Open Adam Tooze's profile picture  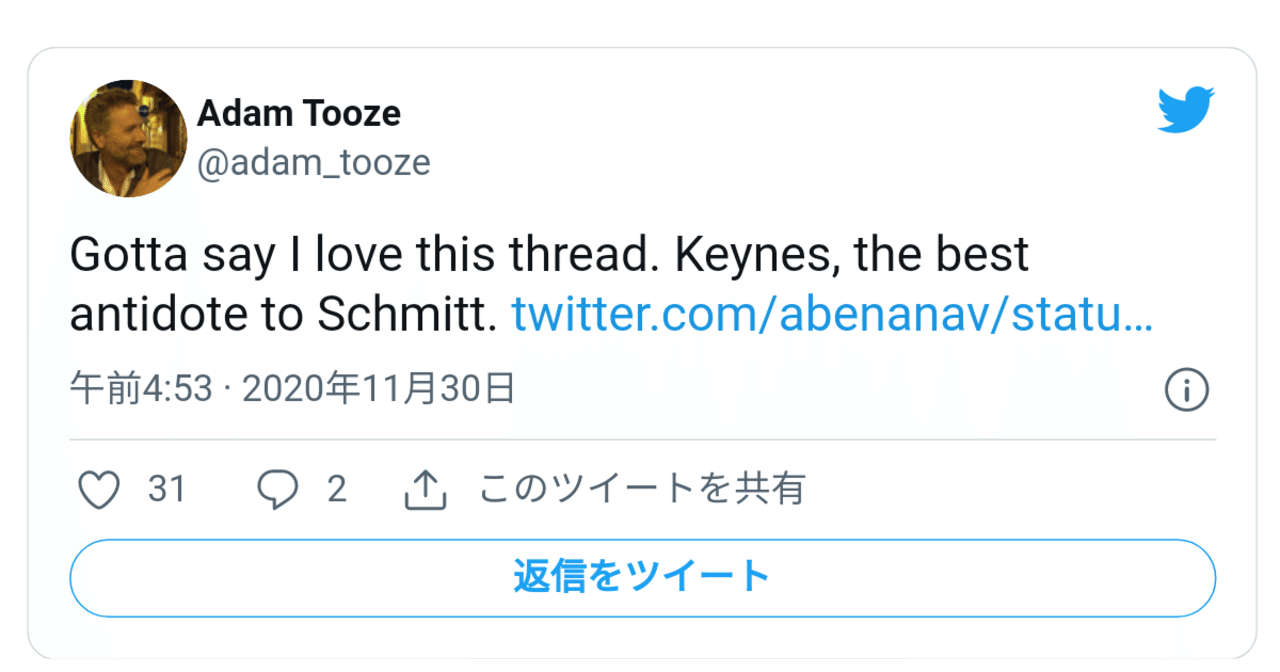pyautogui.click(x=129, y=139)
